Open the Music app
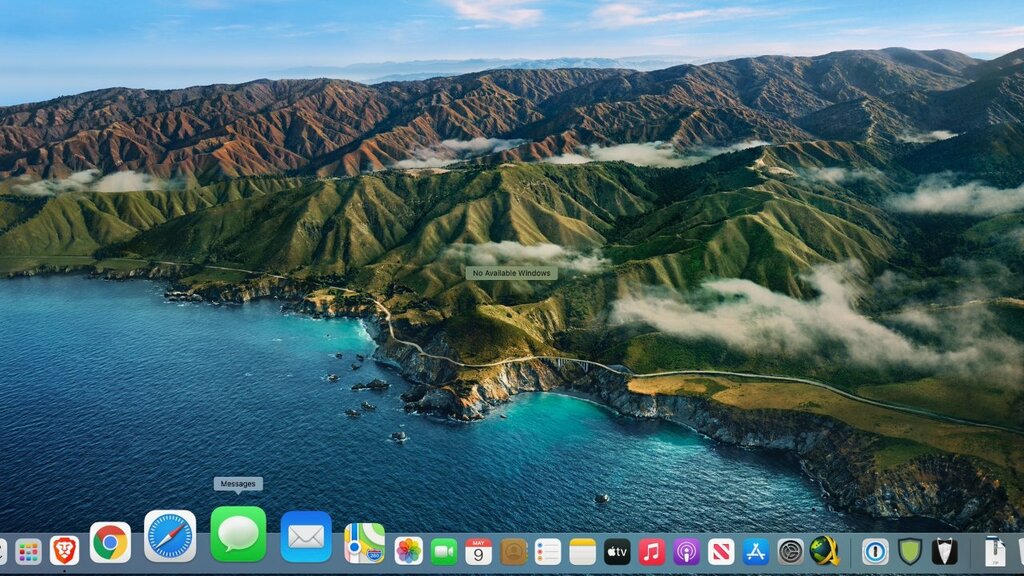 tap(652, 551)
